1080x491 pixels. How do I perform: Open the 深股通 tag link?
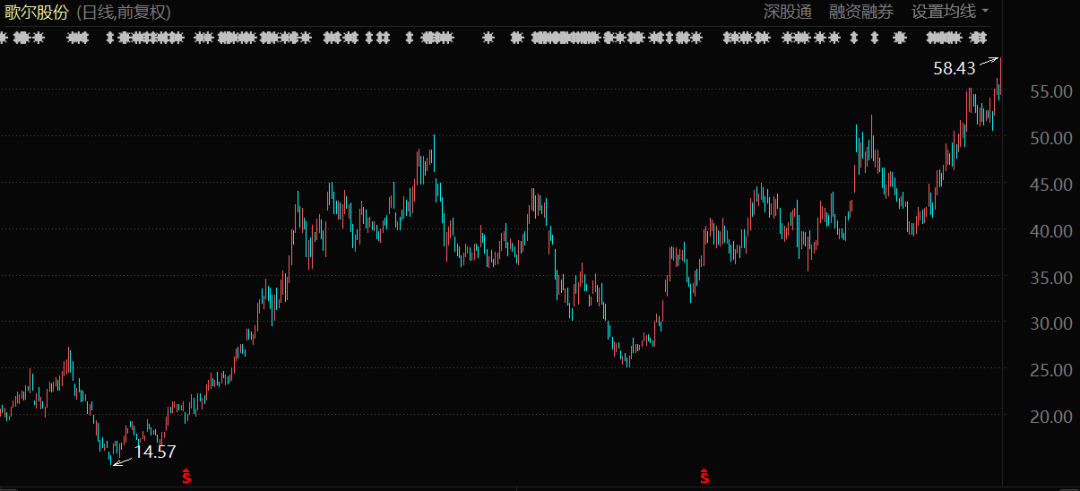pyautogui.click(x=787, y=12)
